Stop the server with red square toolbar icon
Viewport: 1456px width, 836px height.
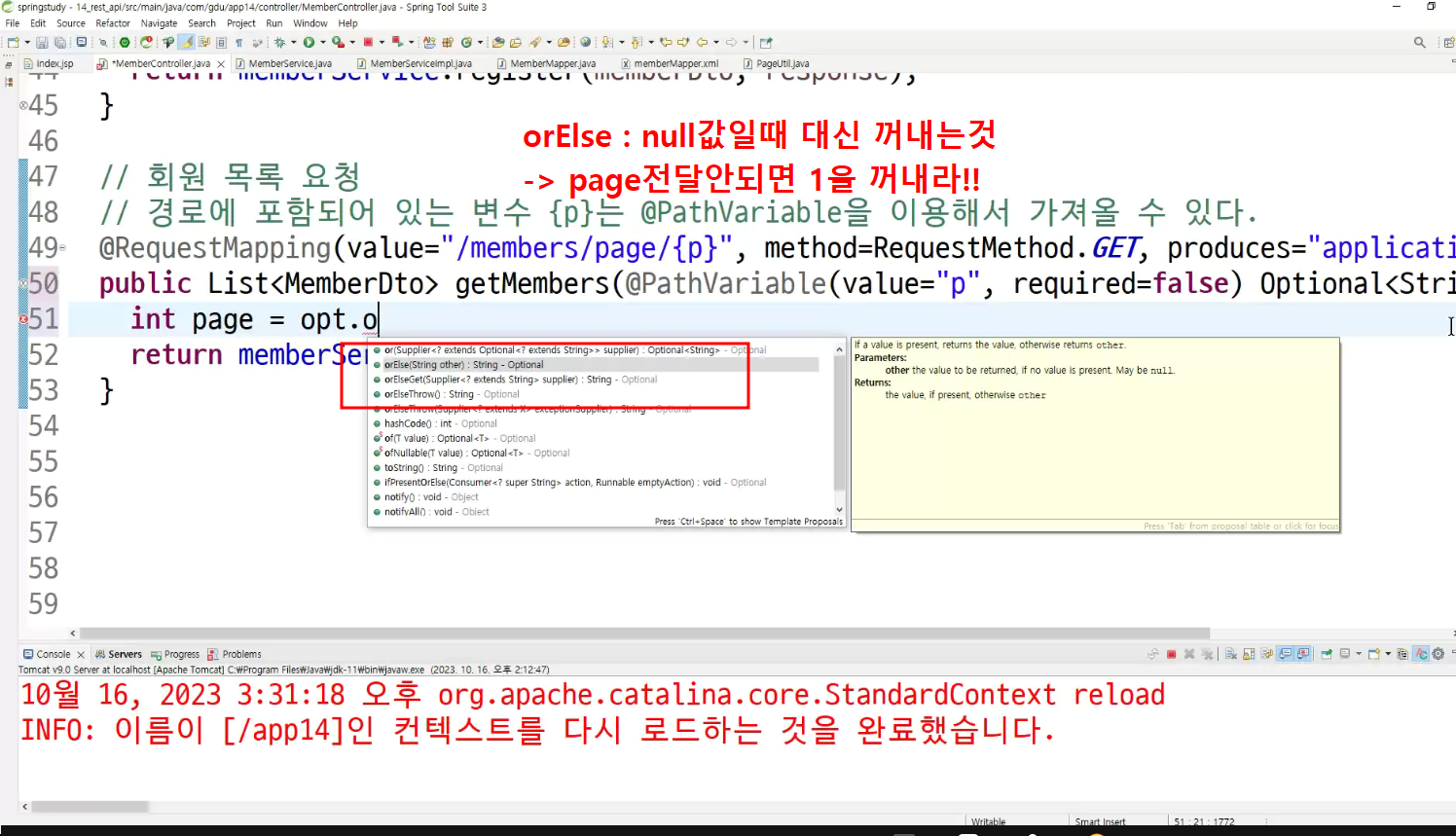(368, 42)
